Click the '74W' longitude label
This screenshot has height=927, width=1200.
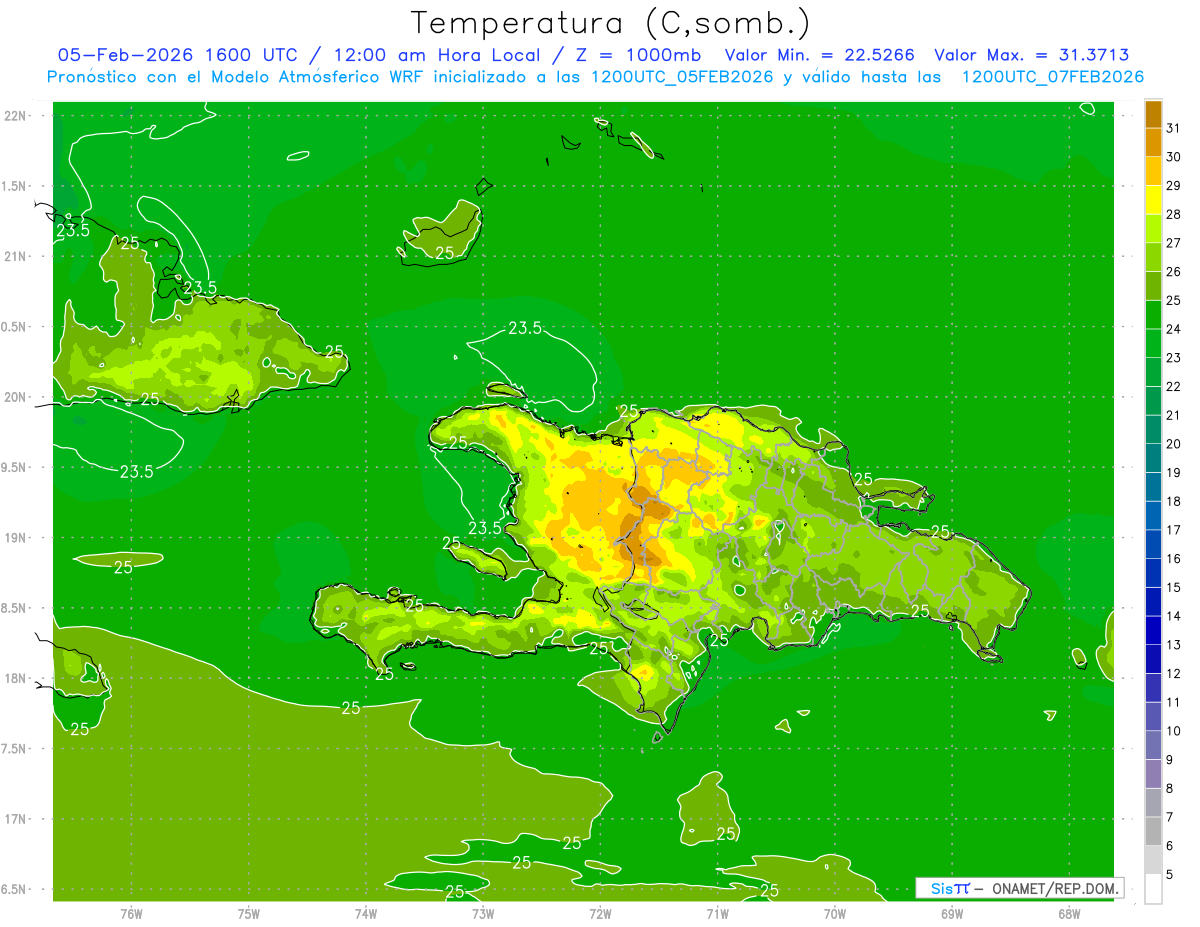(x=366, y=914)
